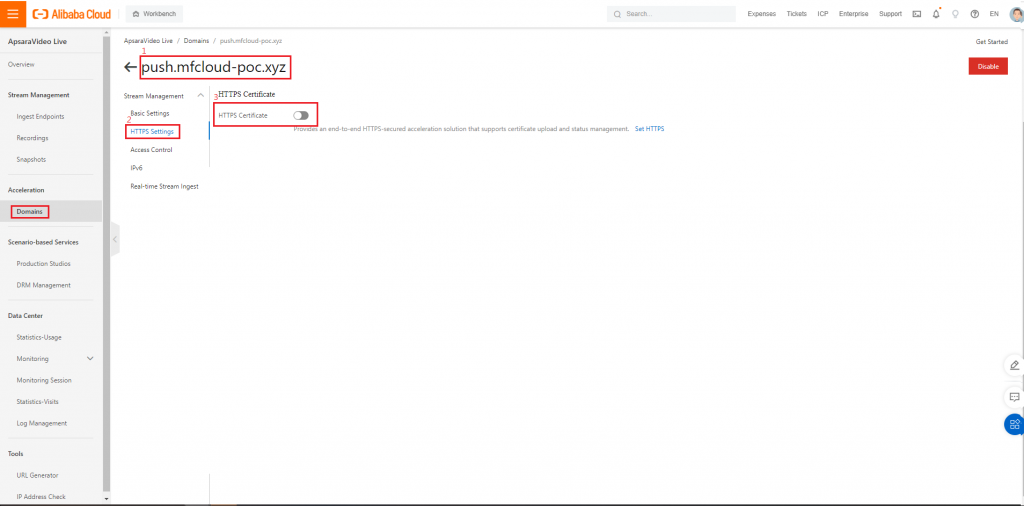Open the Workbench home button

tap(154, 14)
